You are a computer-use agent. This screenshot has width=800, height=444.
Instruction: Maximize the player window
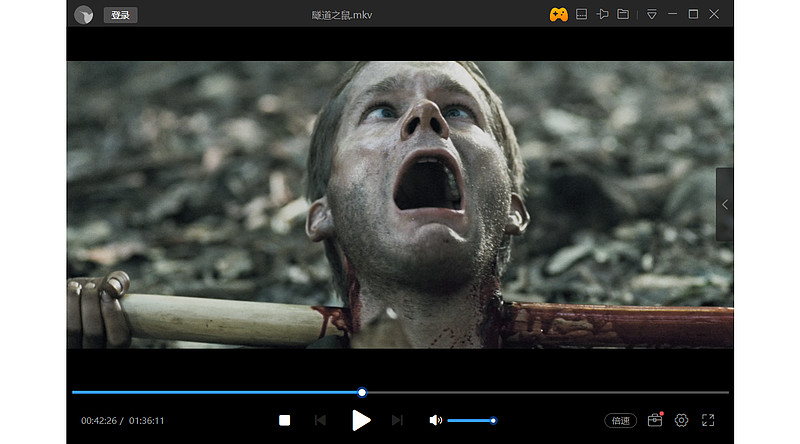693,14
